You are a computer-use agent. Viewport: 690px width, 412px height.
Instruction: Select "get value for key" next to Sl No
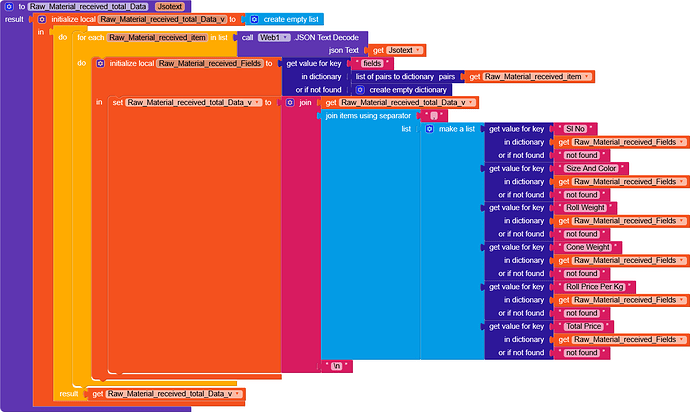click(517, 129)
